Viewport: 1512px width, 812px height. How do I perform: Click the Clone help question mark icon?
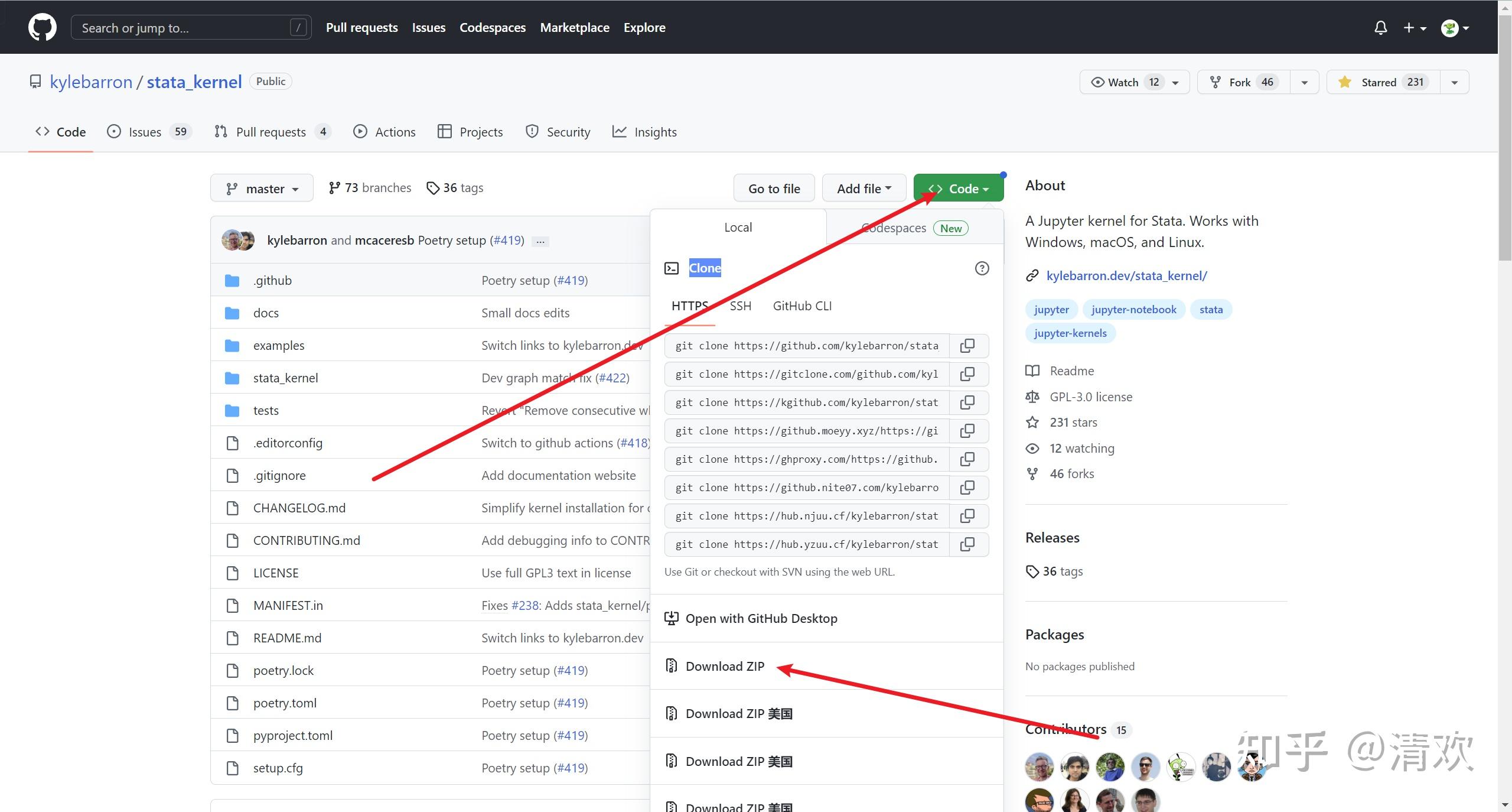pos(982,268)
